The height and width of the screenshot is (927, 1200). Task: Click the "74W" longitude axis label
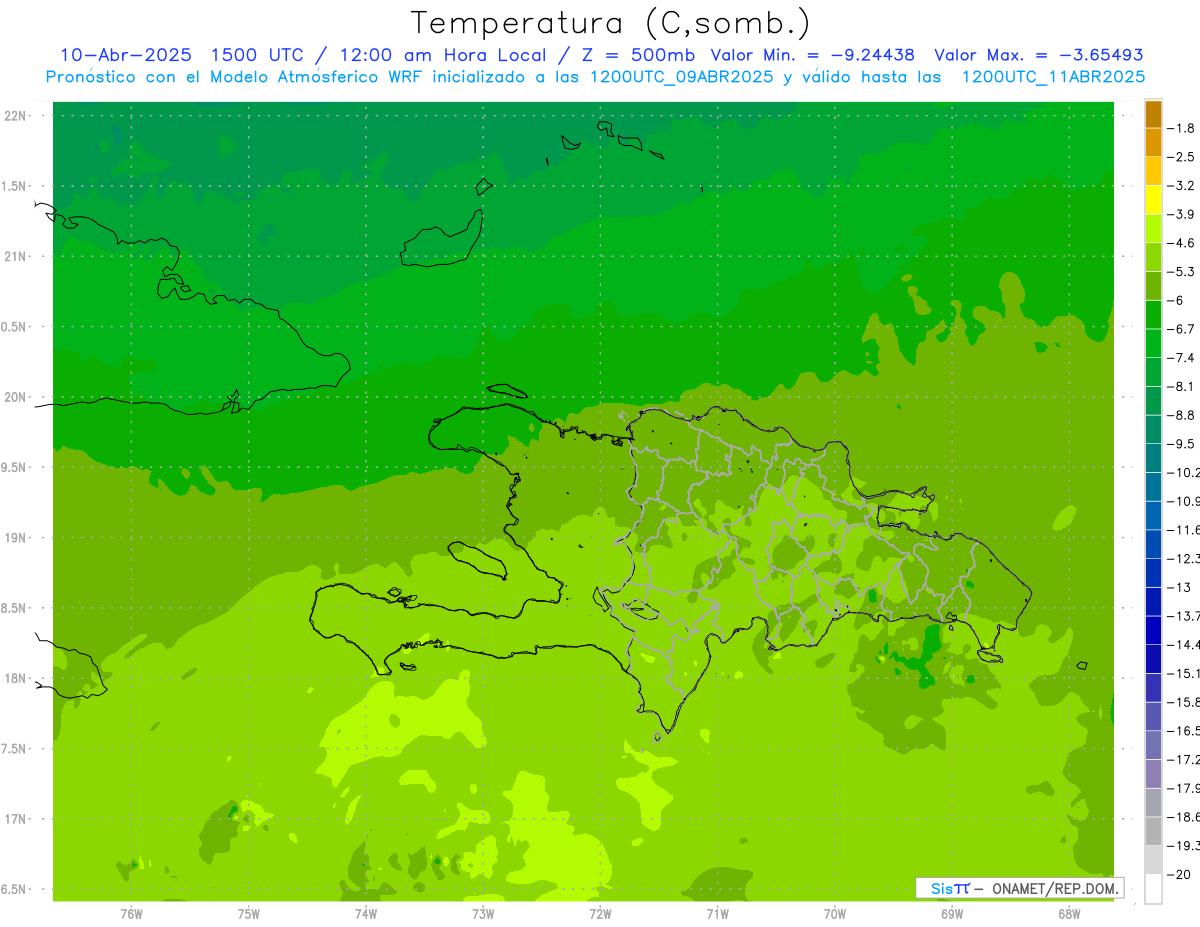365,913
